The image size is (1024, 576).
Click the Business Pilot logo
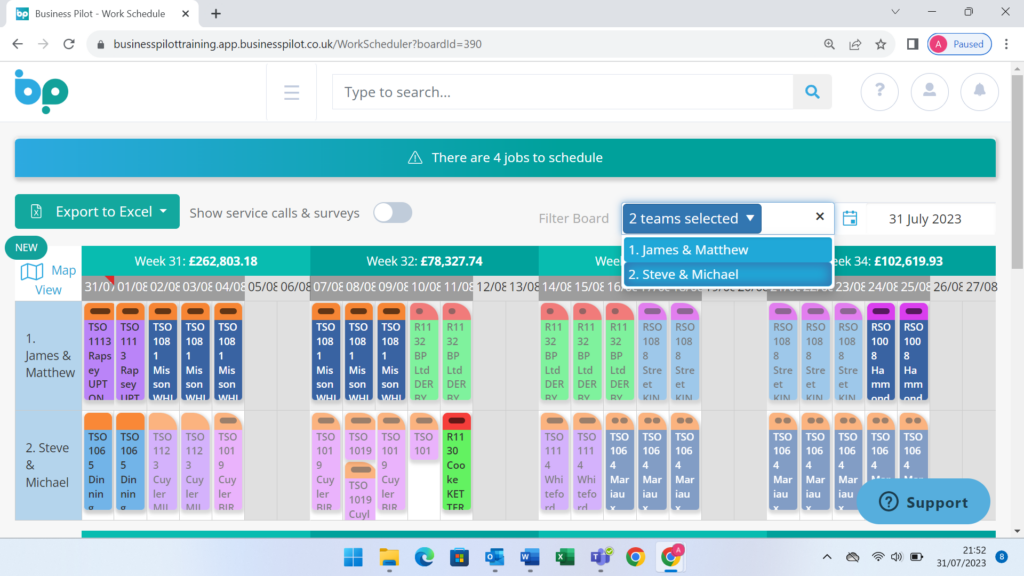click(x=40, y=91)
